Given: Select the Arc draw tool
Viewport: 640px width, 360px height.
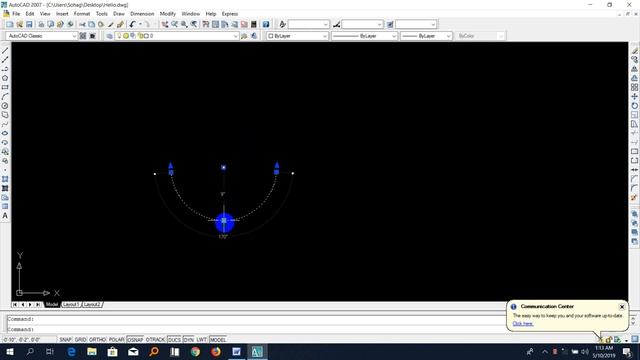Looking at the screenshot, I should tap(5, 97).
